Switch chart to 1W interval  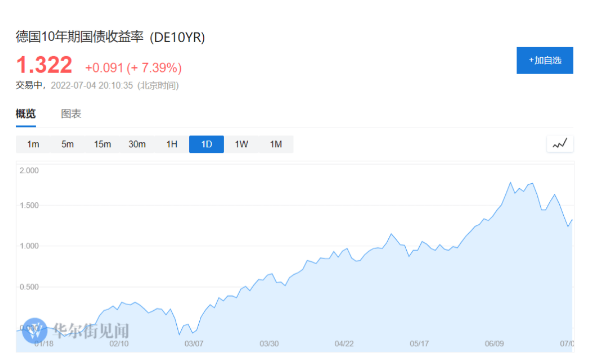pyautogui.click(x=241, y=144)
